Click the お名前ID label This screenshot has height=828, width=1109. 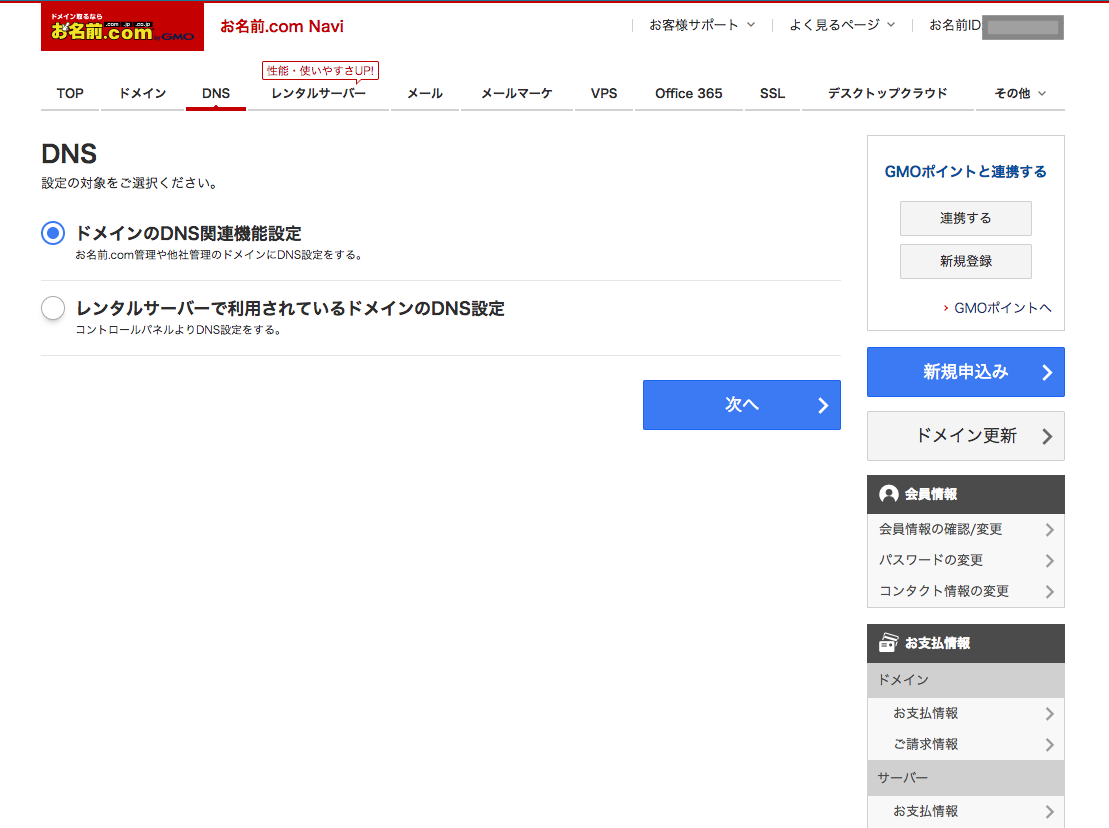tap(955, 25)
